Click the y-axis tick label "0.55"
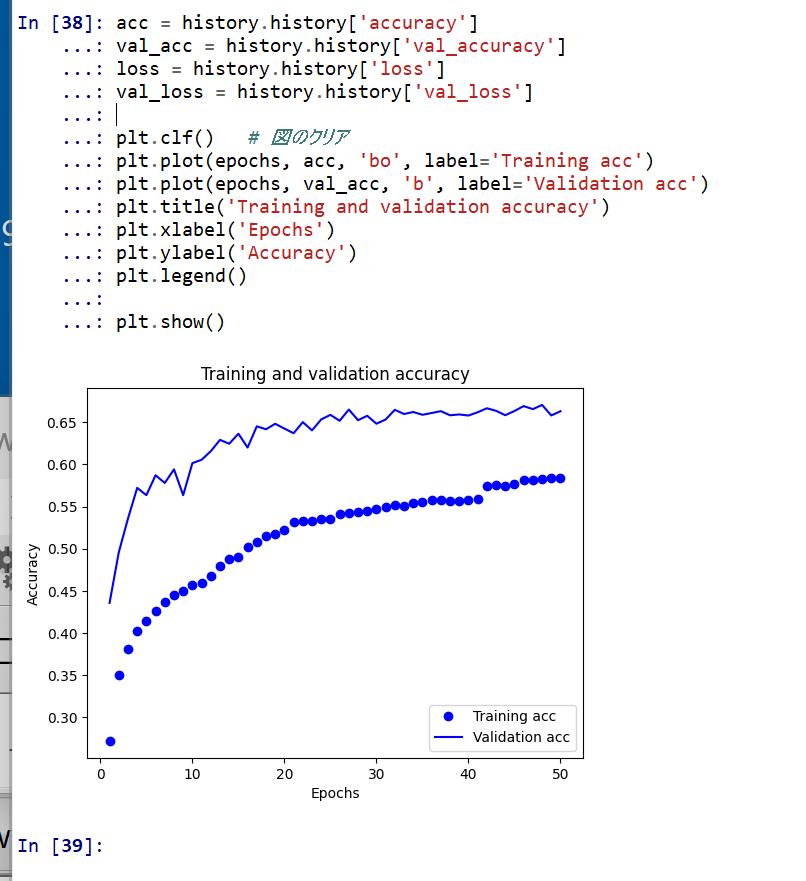Viewport: 806px width, 881px height. pos(62,508)
